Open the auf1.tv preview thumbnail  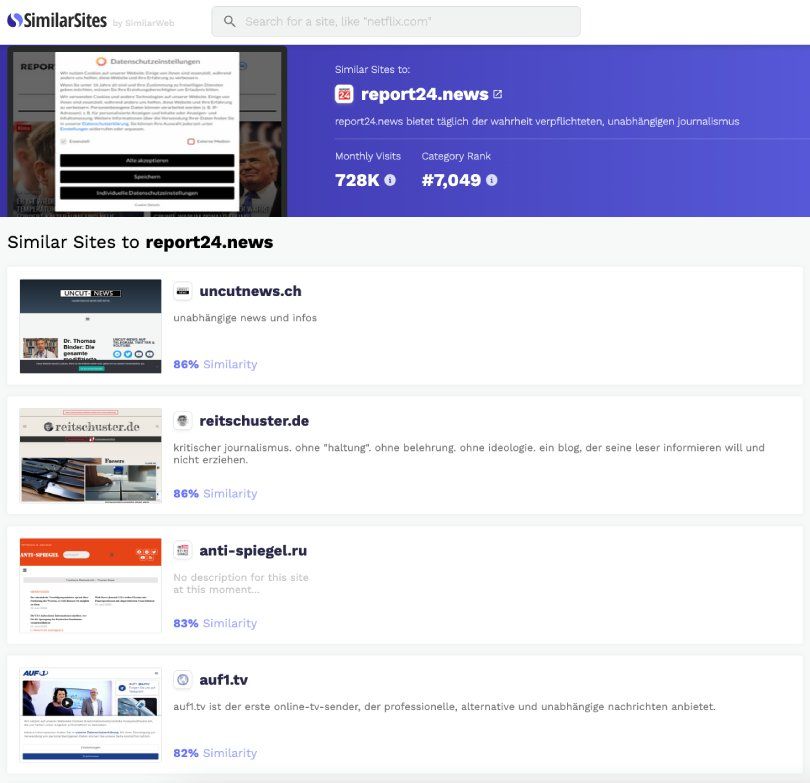point(90,714)
